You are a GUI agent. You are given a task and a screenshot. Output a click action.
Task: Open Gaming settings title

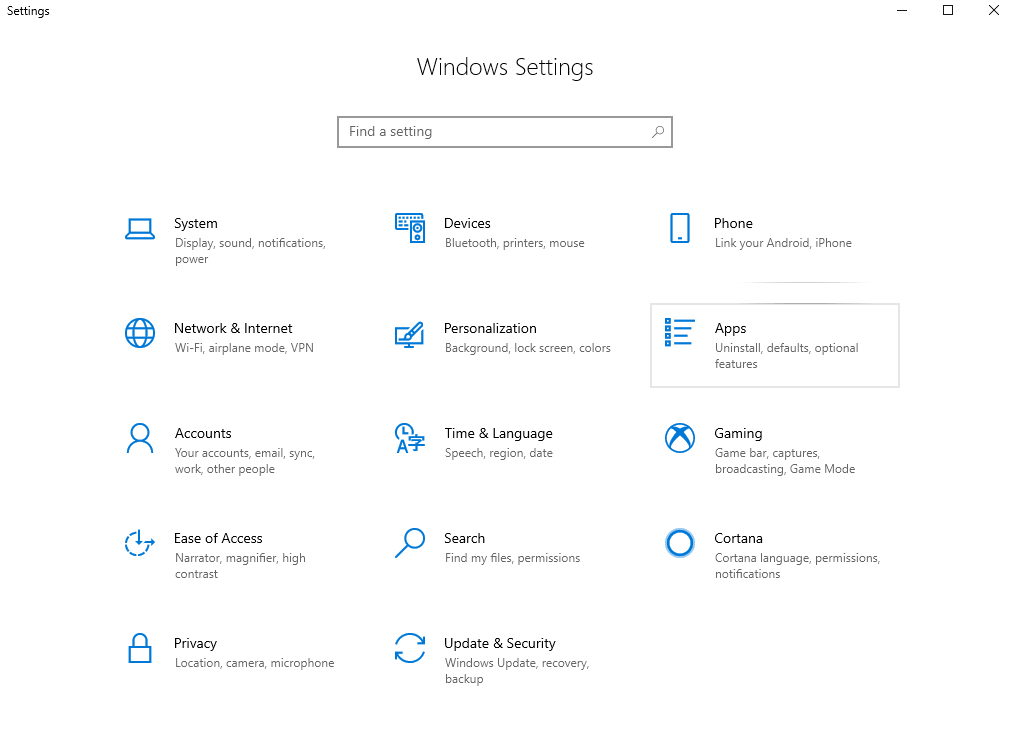tap(738, 434)
